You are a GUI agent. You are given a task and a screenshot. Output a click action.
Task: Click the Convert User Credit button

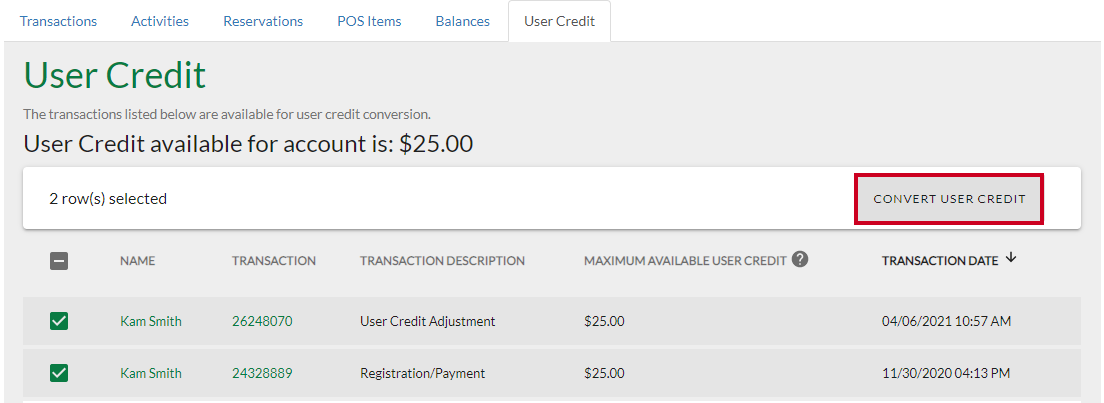click(949, 199)
